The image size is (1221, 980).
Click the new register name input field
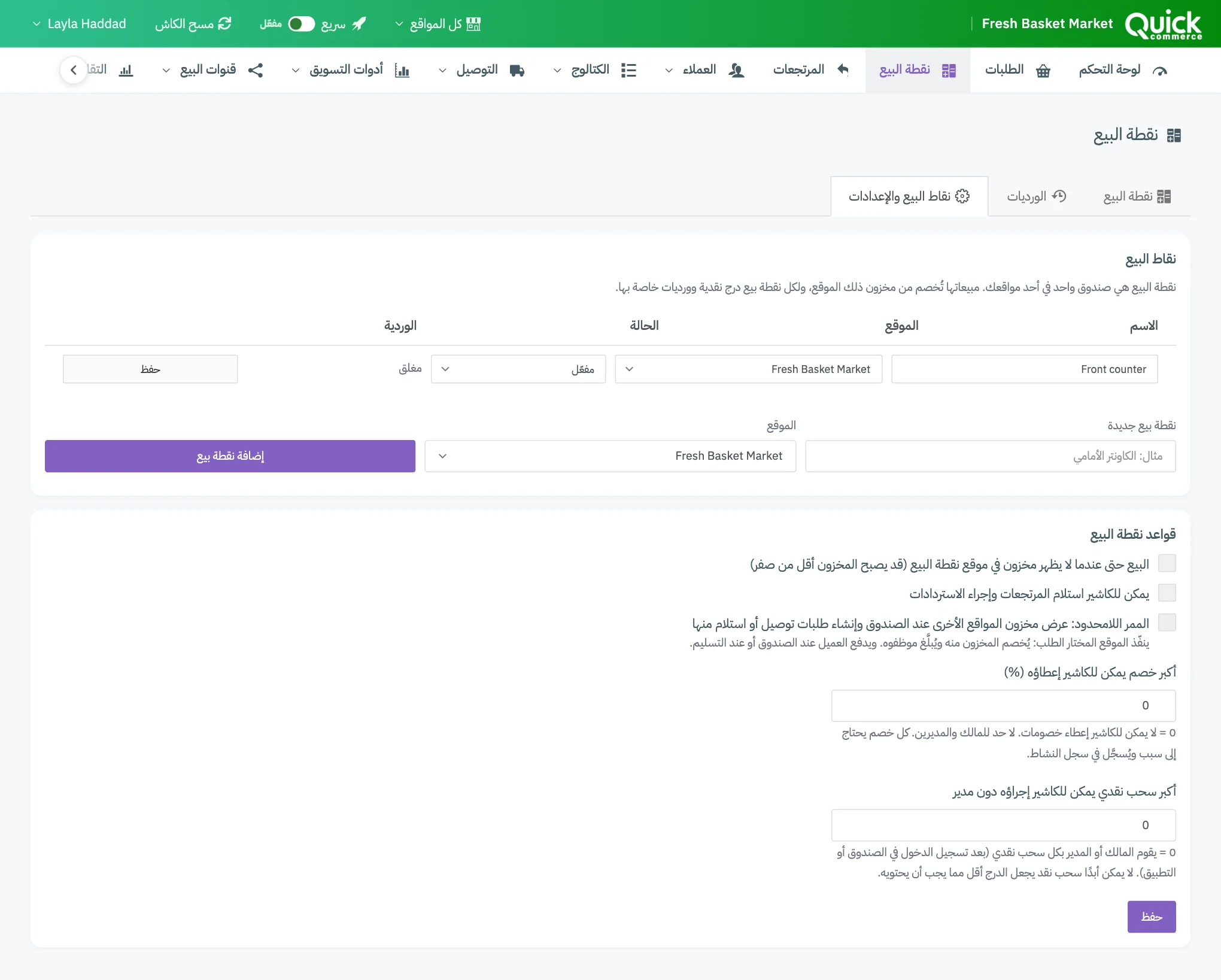coord(991,456)
